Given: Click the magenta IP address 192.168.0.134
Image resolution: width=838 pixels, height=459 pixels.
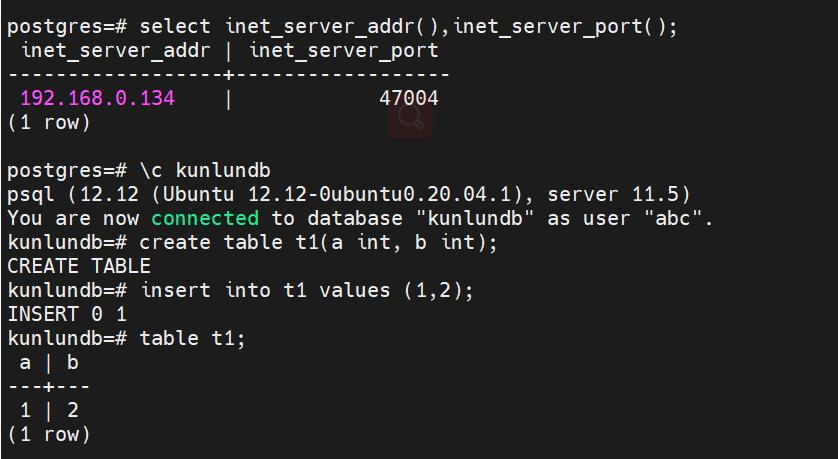Looking at the screenshot, I should pos(97,98).
